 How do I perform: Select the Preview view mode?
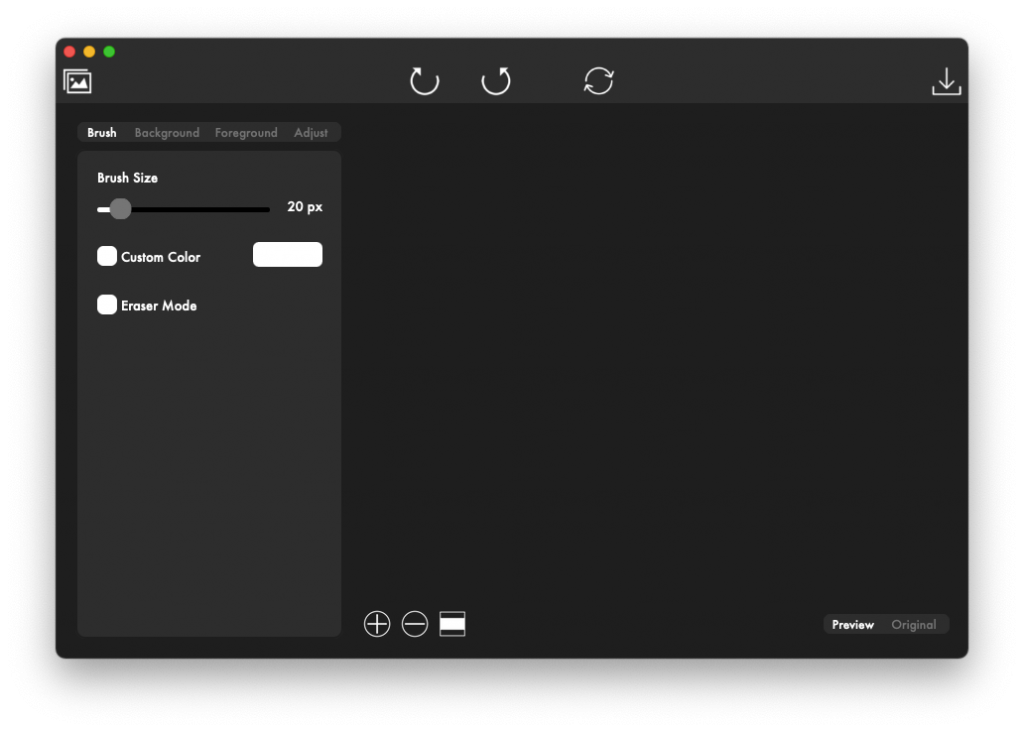click(853, 625)
